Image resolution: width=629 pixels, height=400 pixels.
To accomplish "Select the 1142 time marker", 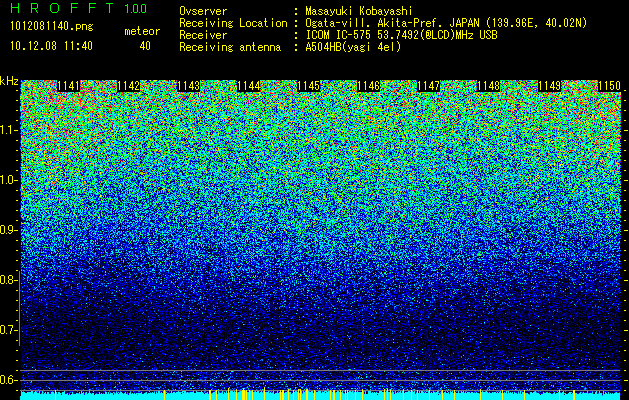I will [x=129, y=86].
